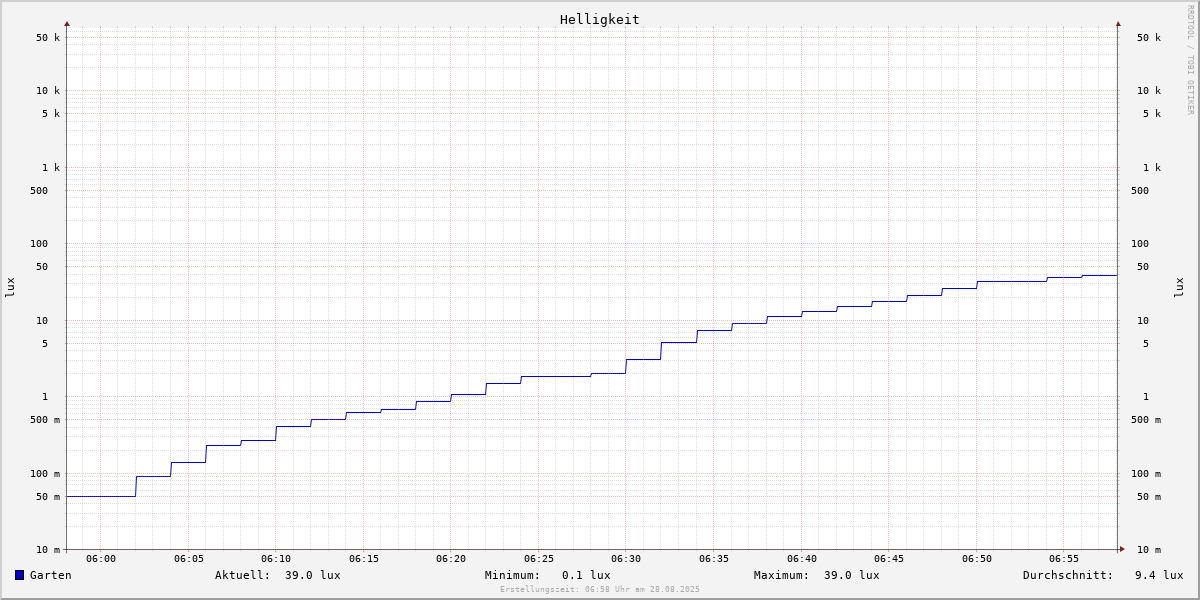
Task: Click the 06:55 time axis label
Action: (1064, 559)
